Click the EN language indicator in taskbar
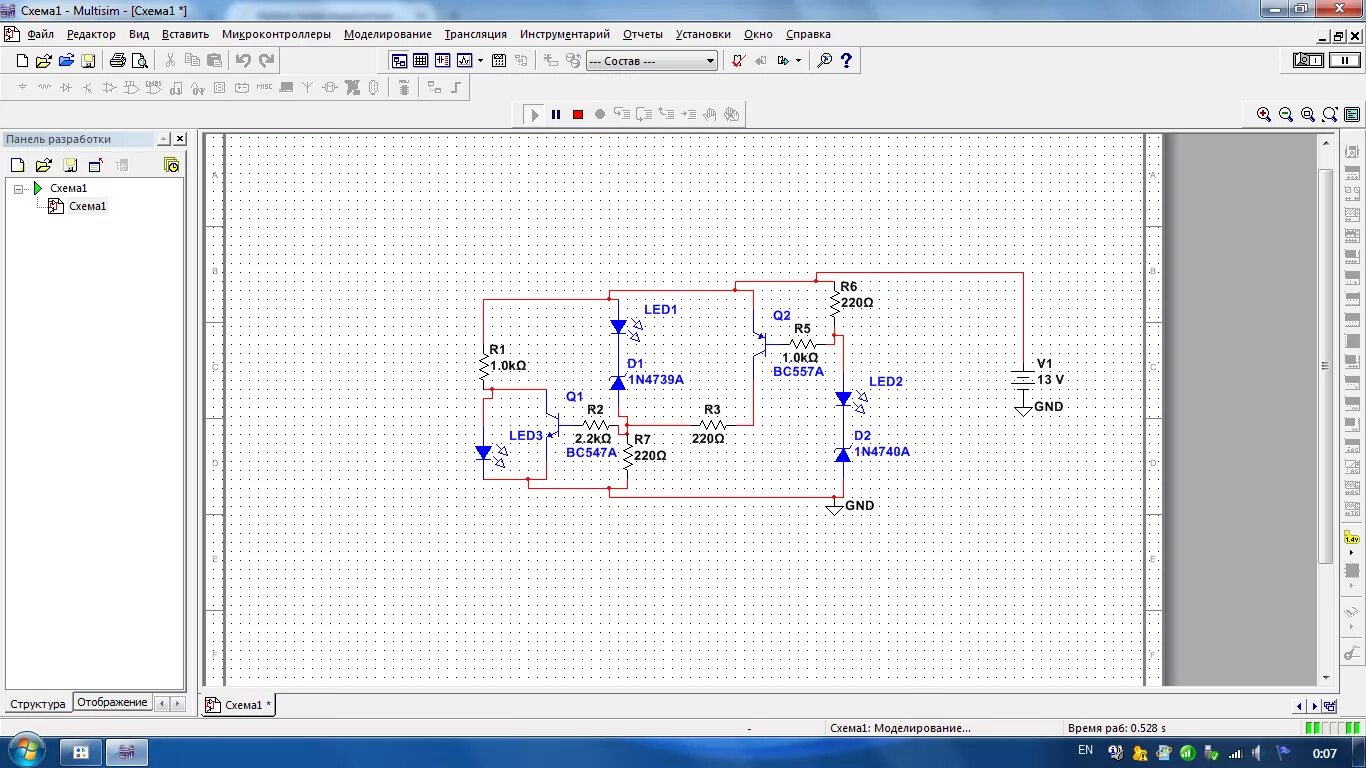Screen dimensions: 1366x768 pos(1086,751)
